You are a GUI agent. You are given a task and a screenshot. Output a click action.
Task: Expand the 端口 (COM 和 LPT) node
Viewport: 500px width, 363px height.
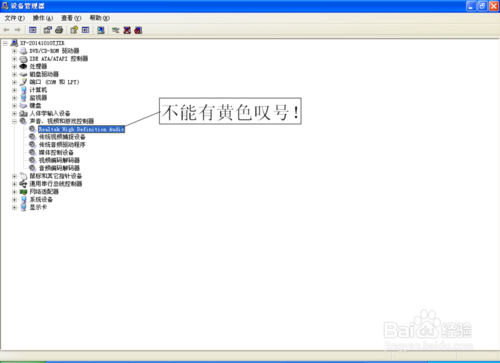coord(14,82)
